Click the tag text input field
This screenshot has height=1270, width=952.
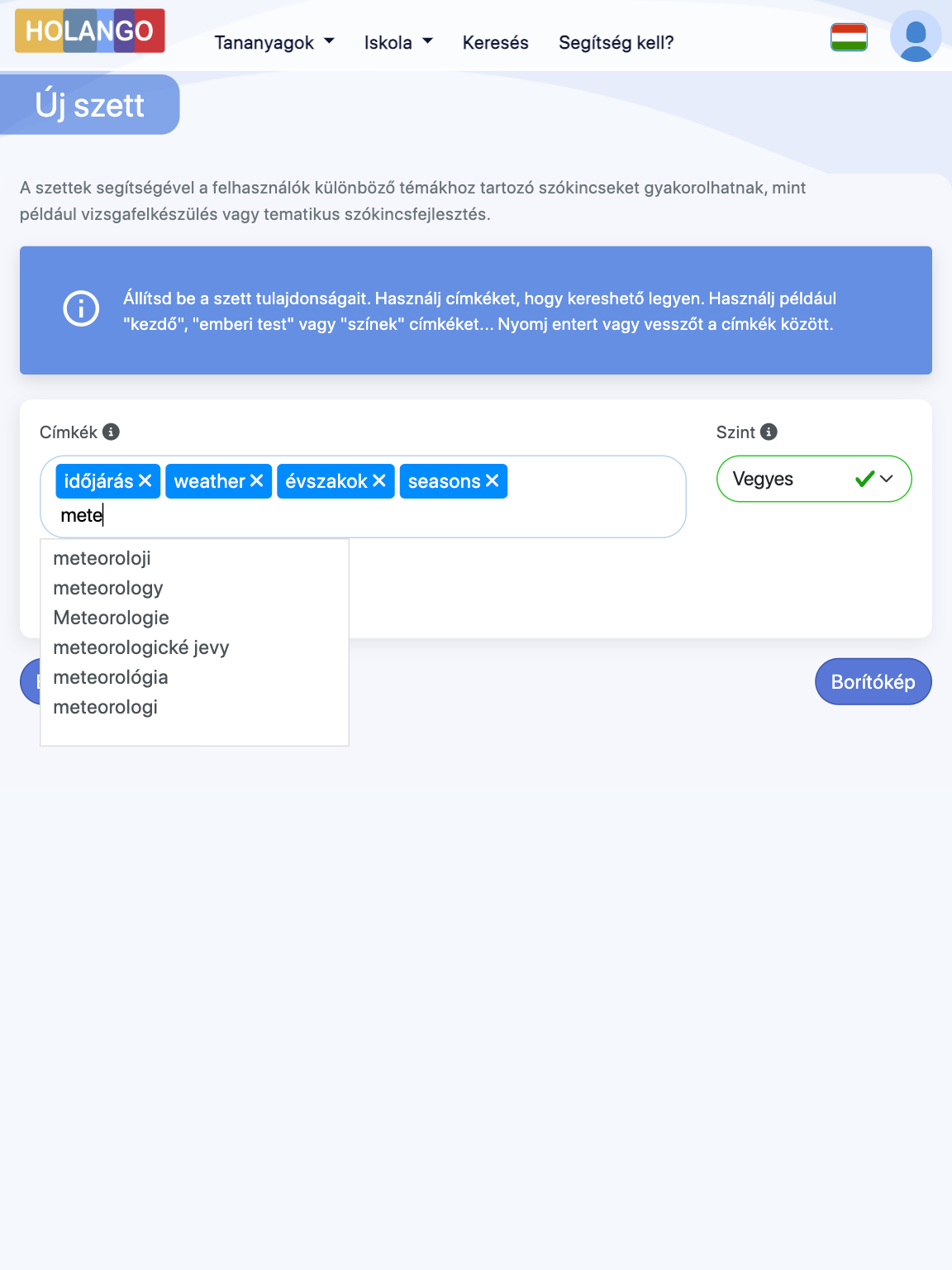tap(331, 515)
